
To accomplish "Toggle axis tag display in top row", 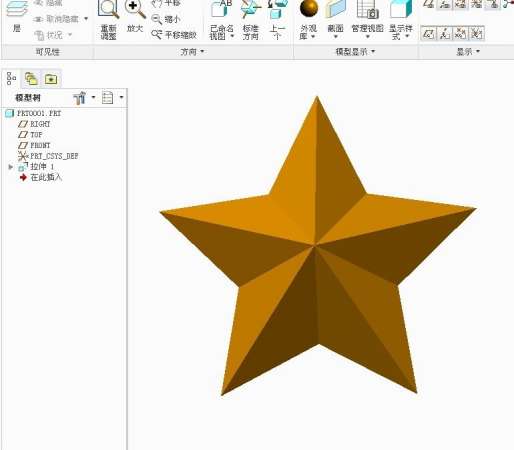I will [x=444, y=4].
